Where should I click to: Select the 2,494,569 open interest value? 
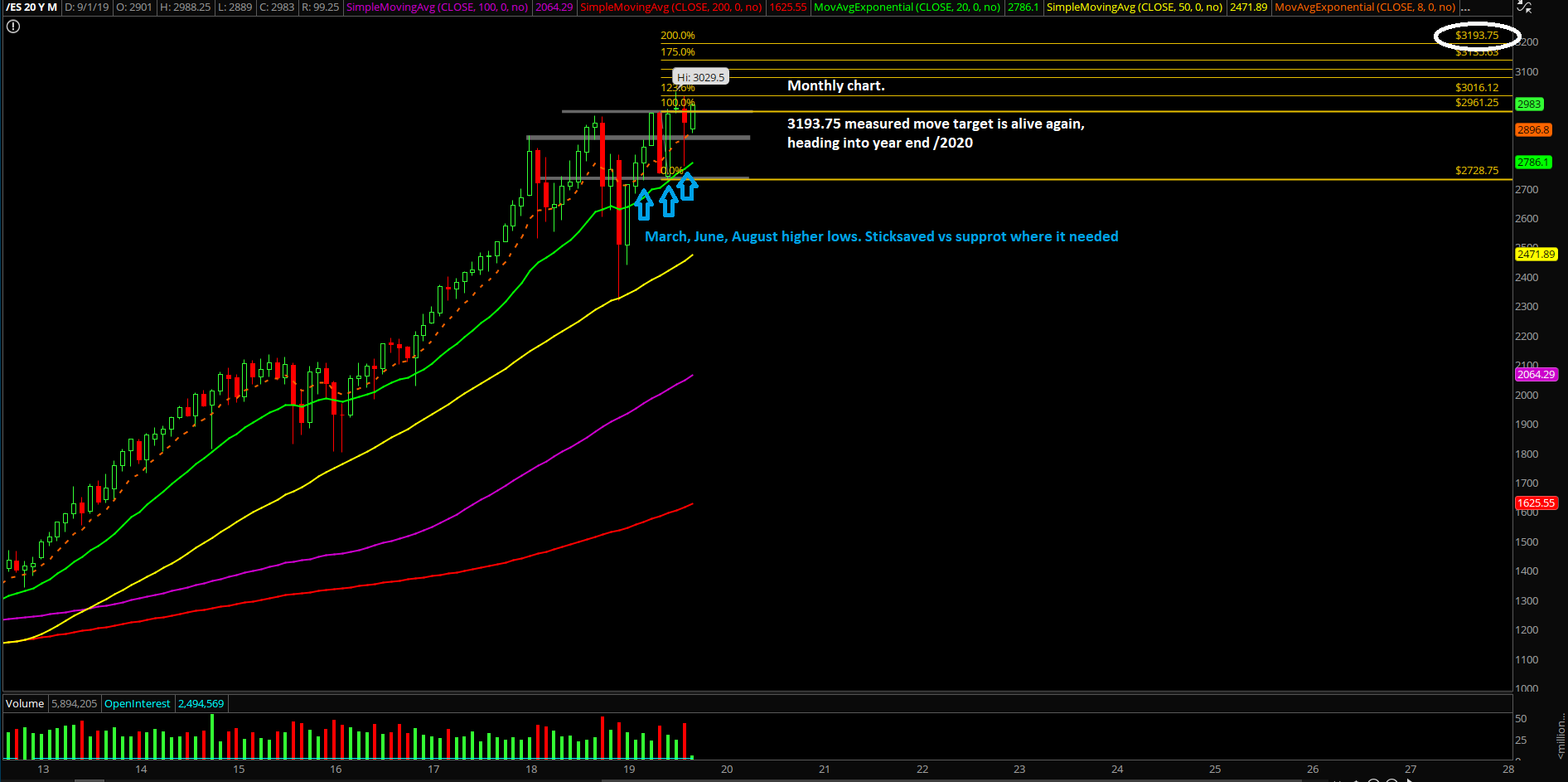201,703
